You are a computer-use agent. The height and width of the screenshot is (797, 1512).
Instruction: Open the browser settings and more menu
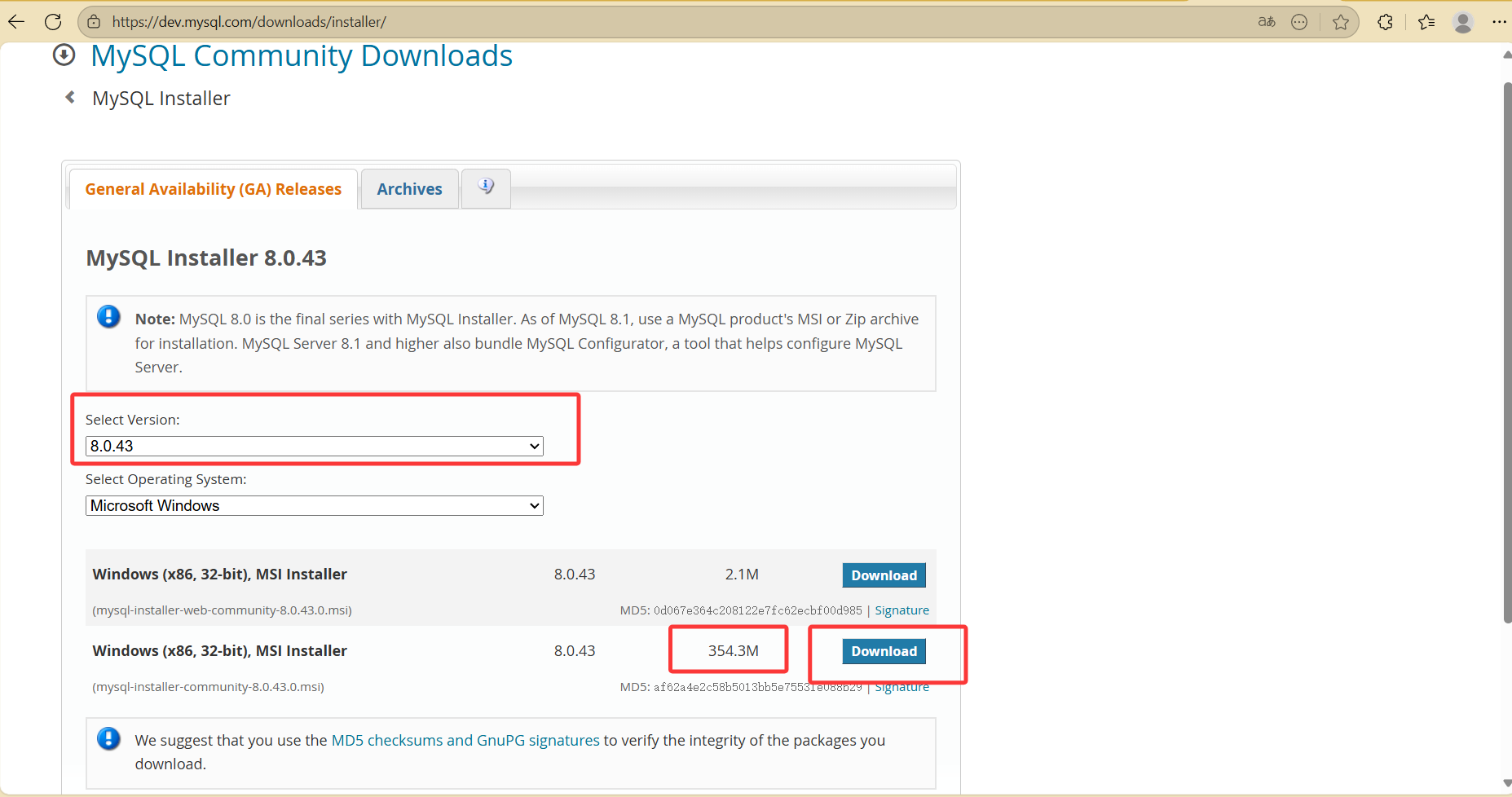(x=1499, y=22)
